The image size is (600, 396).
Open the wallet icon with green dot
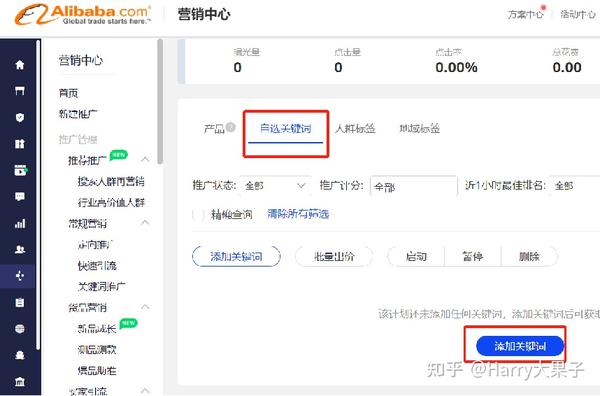coord(20,170)
